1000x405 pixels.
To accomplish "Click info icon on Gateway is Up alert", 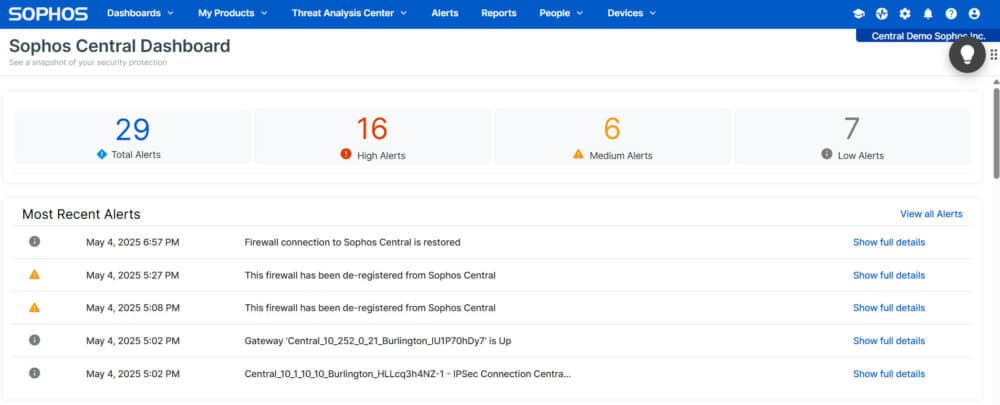I will 34,340.
